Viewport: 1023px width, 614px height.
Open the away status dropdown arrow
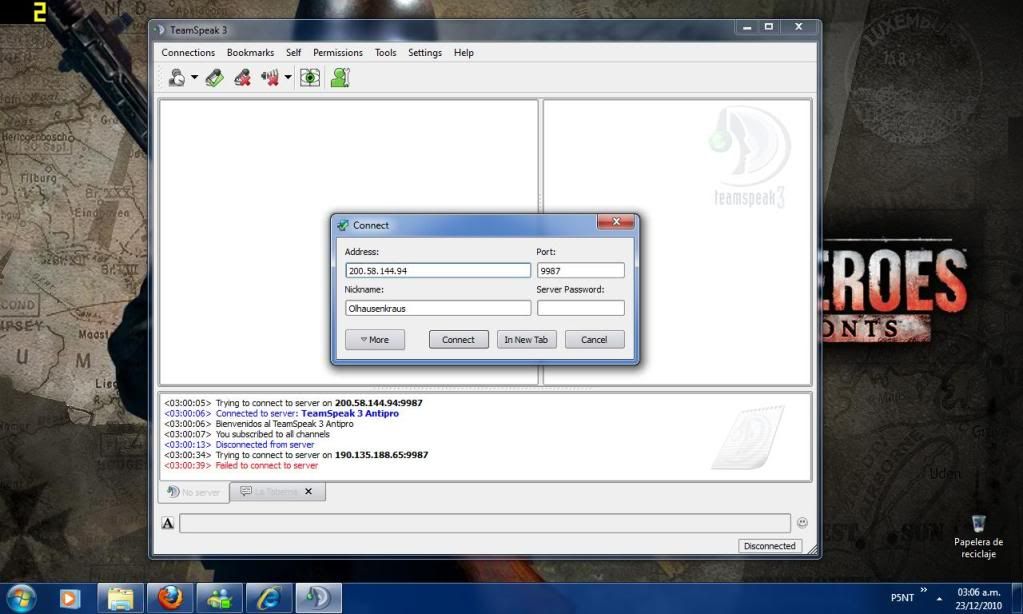[x=194, y=78]
